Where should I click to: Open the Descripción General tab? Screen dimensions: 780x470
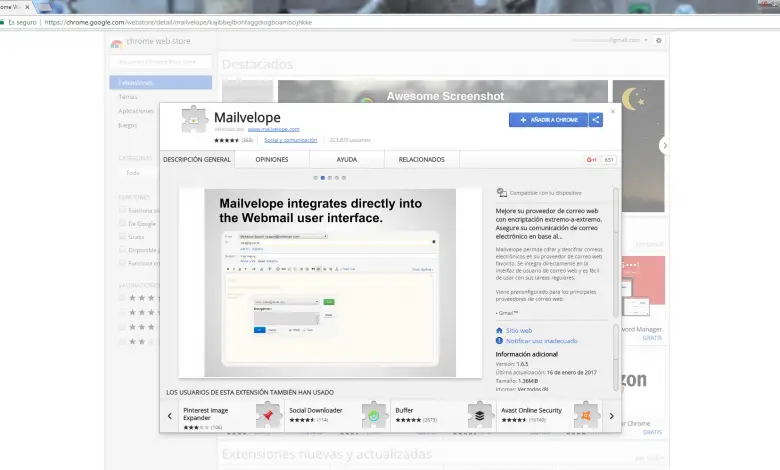[x=197, y=160]
